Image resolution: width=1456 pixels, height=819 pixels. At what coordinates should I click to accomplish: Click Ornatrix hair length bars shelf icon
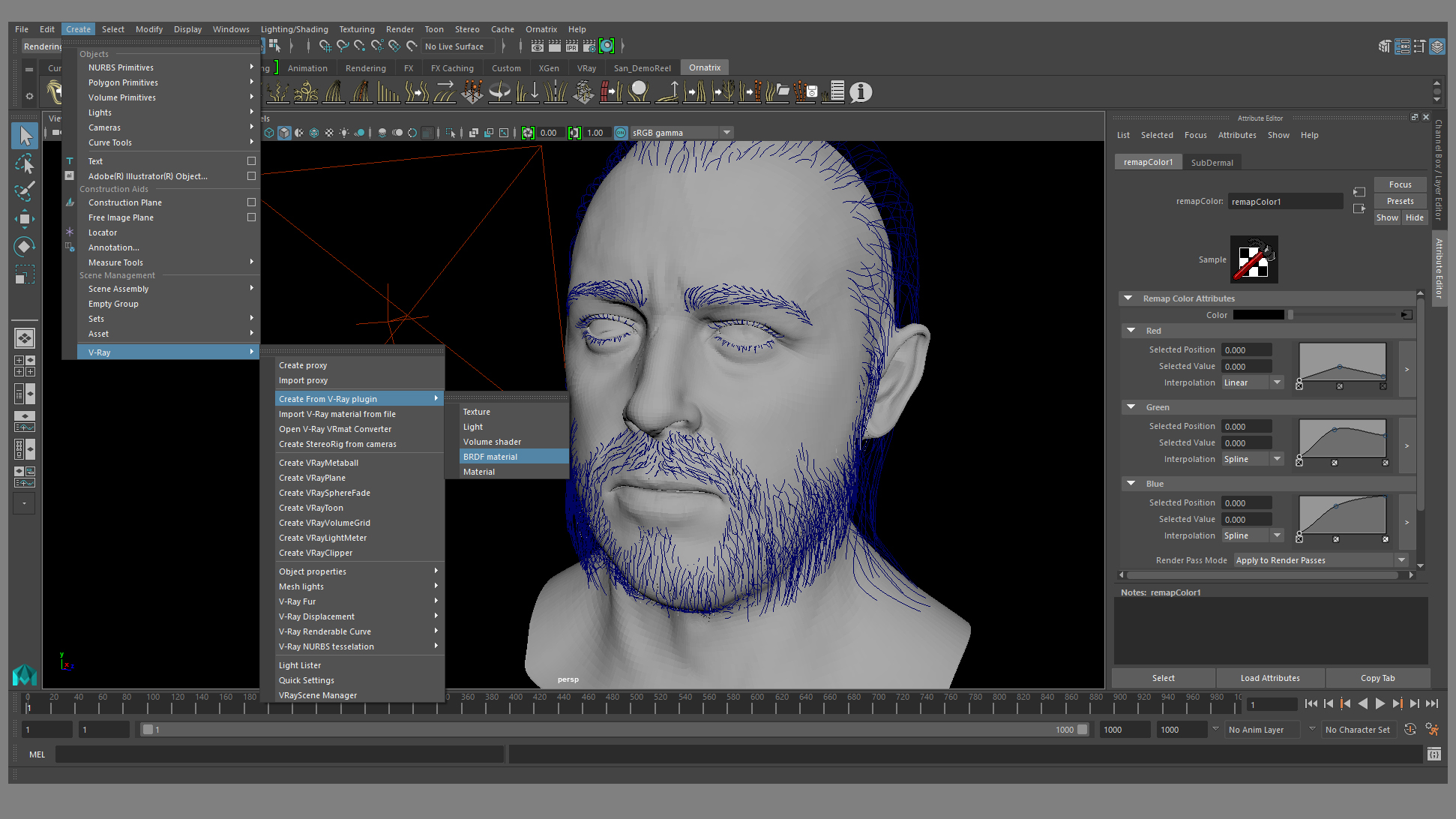pyautogui.click(x=388, y=92)
